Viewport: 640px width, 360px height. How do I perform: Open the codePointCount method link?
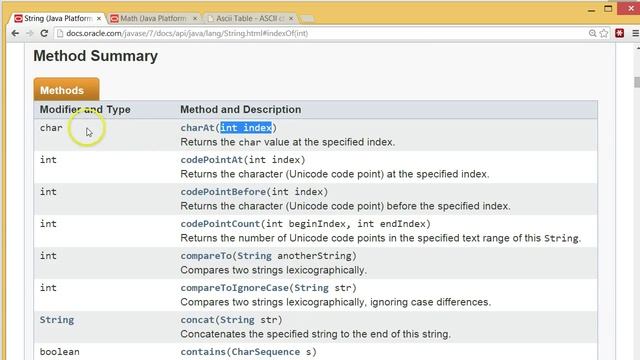click(220, 224)
